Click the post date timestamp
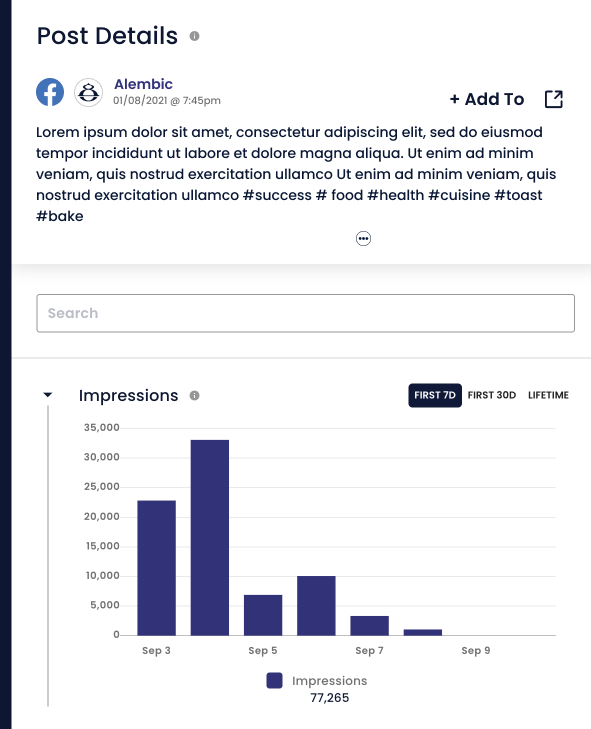This screenshot has height=729, width=591. [x=166, y=100]
